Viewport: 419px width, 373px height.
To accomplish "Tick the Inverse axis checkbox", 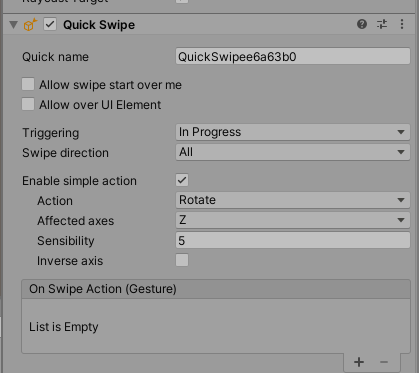I will click(182, 260).
